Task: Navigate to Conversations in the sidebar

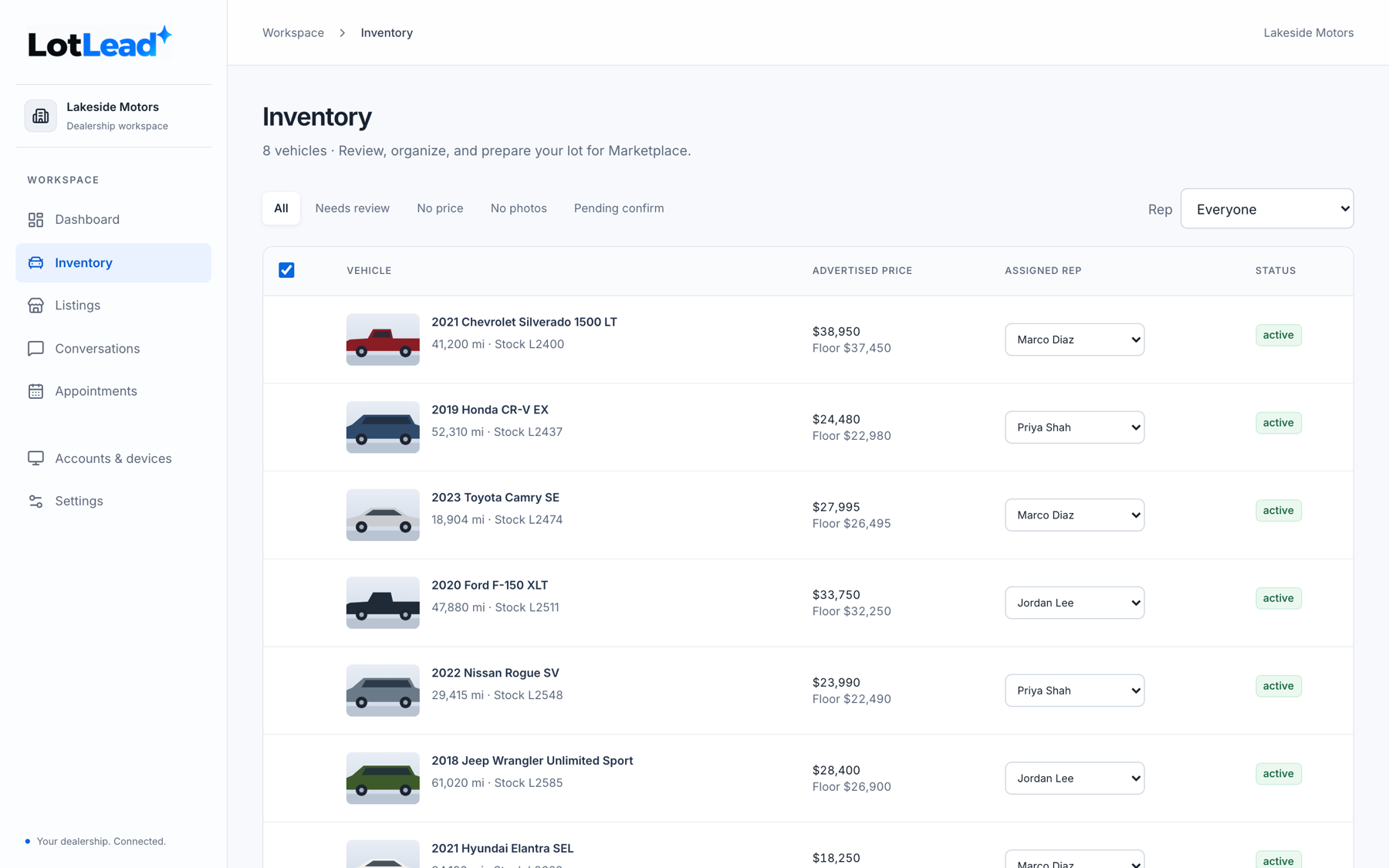Action: tap(113, 349)
